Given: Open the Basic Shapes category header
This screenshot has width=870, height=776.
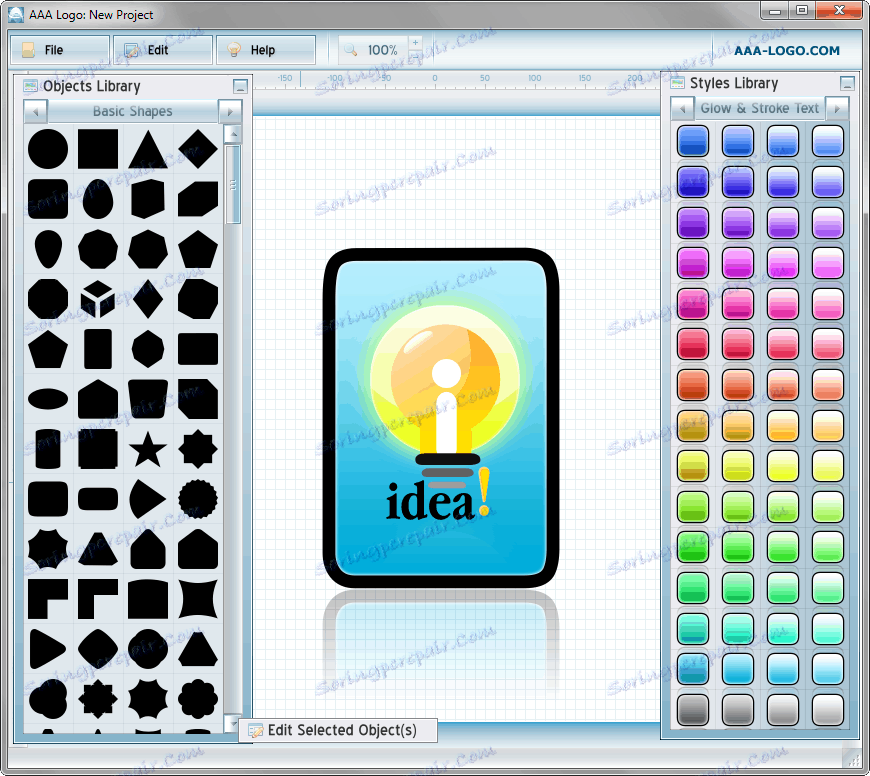Looking at the screenshot, I should coord(133,111).
